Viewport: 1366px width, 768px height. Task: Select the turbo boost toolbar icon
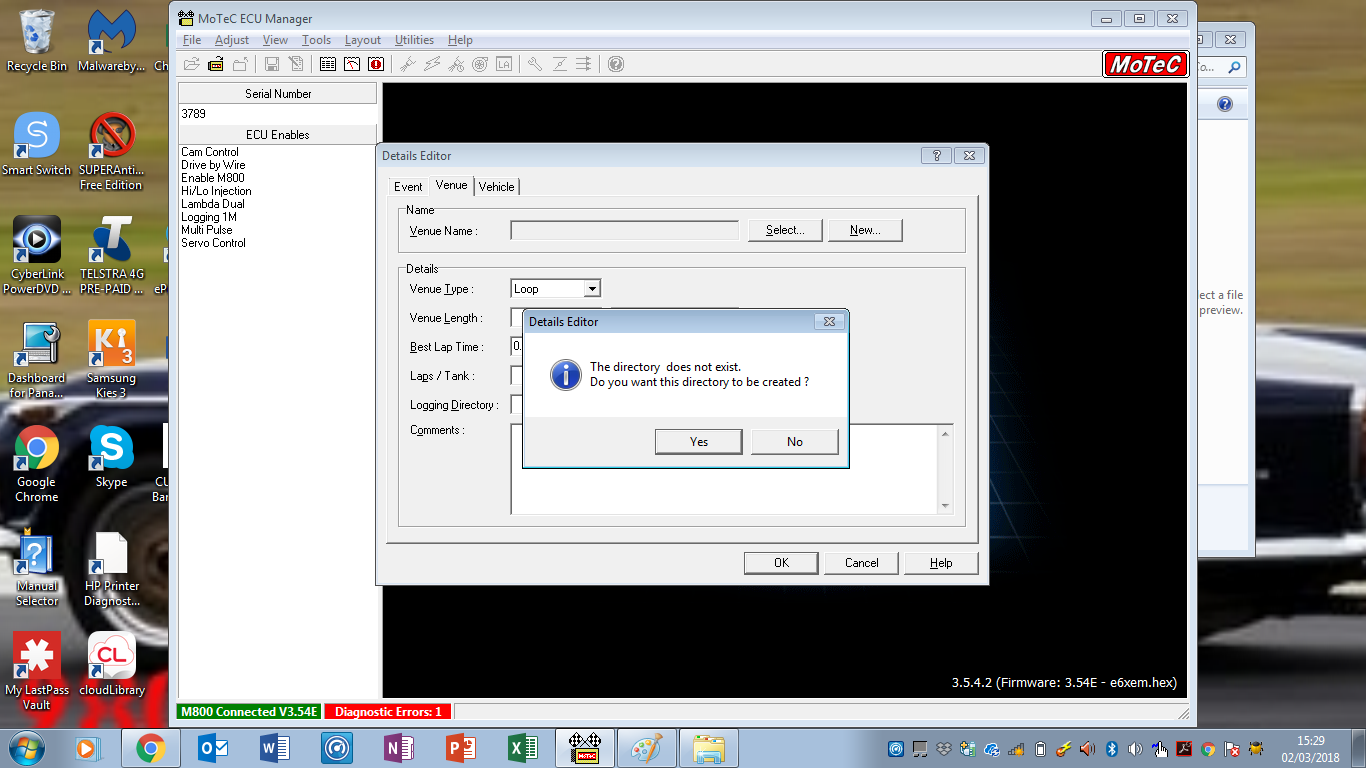tap(480, 64)
